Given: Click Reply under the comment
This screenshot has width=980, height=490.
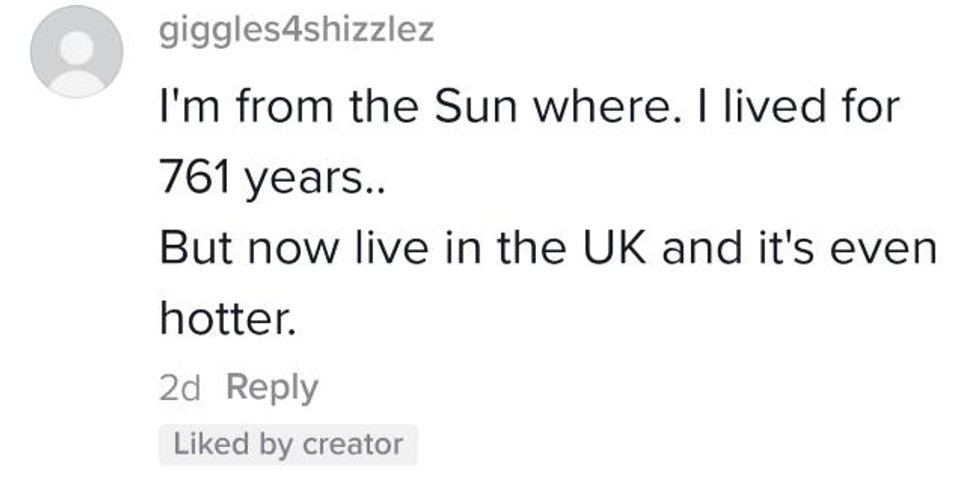Looking at the screenshot, I should tap(272, 388).
